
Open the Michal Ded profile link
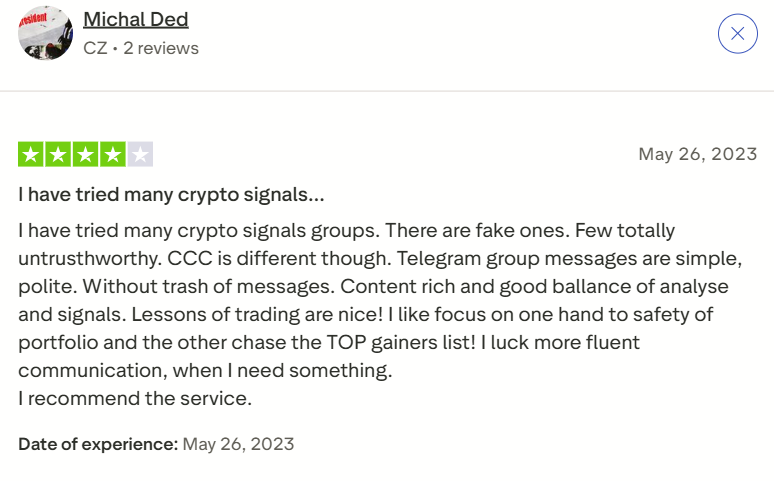click(x=136, y=19)
